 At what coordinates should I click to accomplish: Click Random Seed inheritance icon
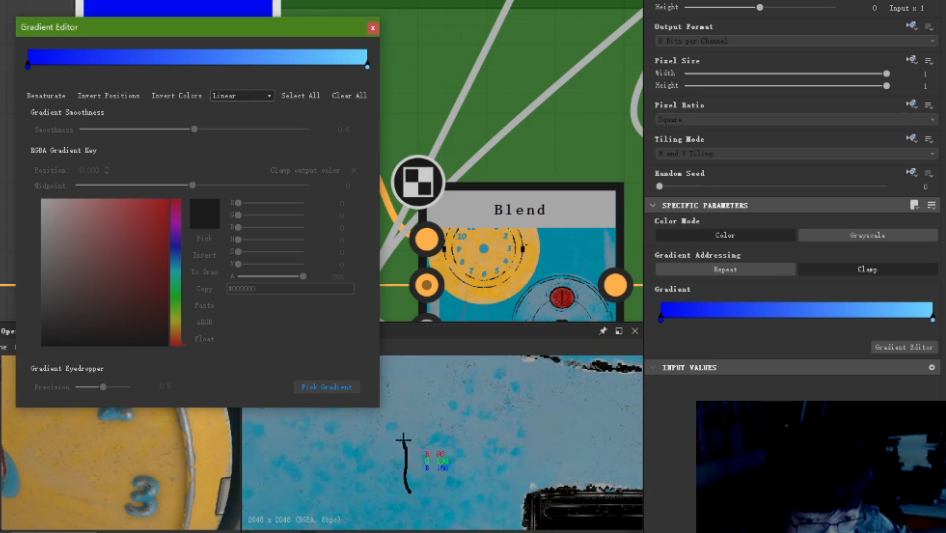[911, 173]
